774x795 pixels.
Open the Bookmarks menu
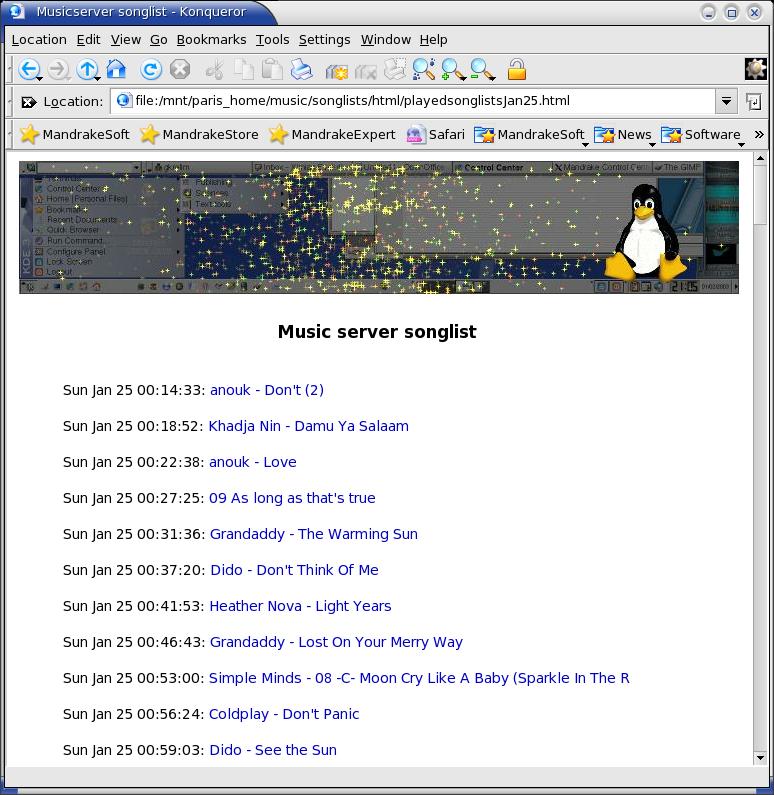pyautogui.click(x=211, y=40)
